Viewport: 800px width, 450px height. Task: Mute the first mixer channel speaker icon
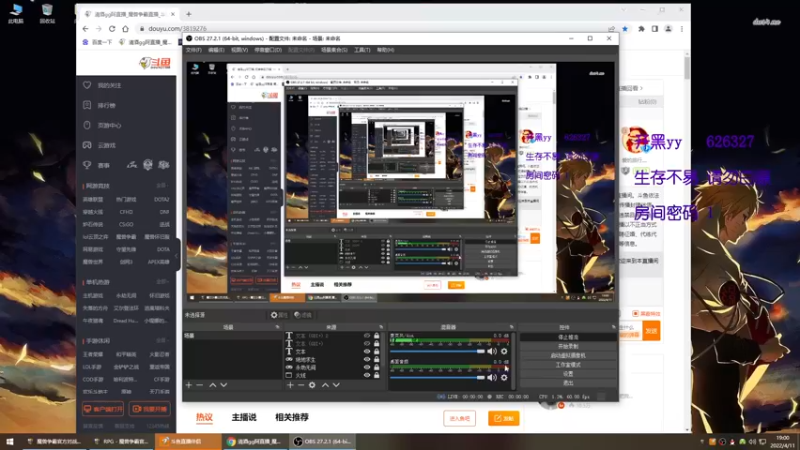[492, 351]
